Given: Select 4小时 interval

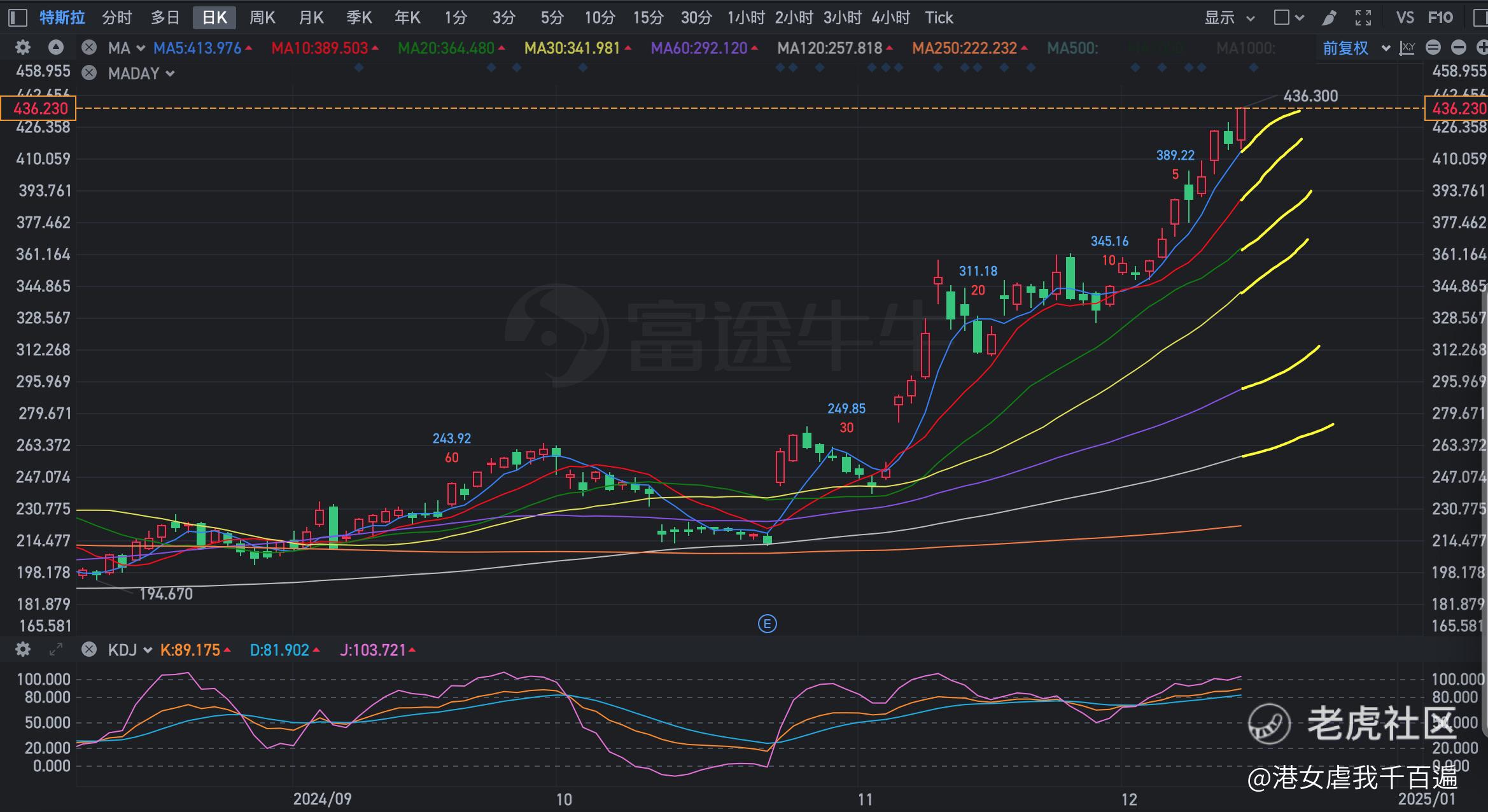Looking at the screenshot, I should pyautogui.click(x=890, y=18).
